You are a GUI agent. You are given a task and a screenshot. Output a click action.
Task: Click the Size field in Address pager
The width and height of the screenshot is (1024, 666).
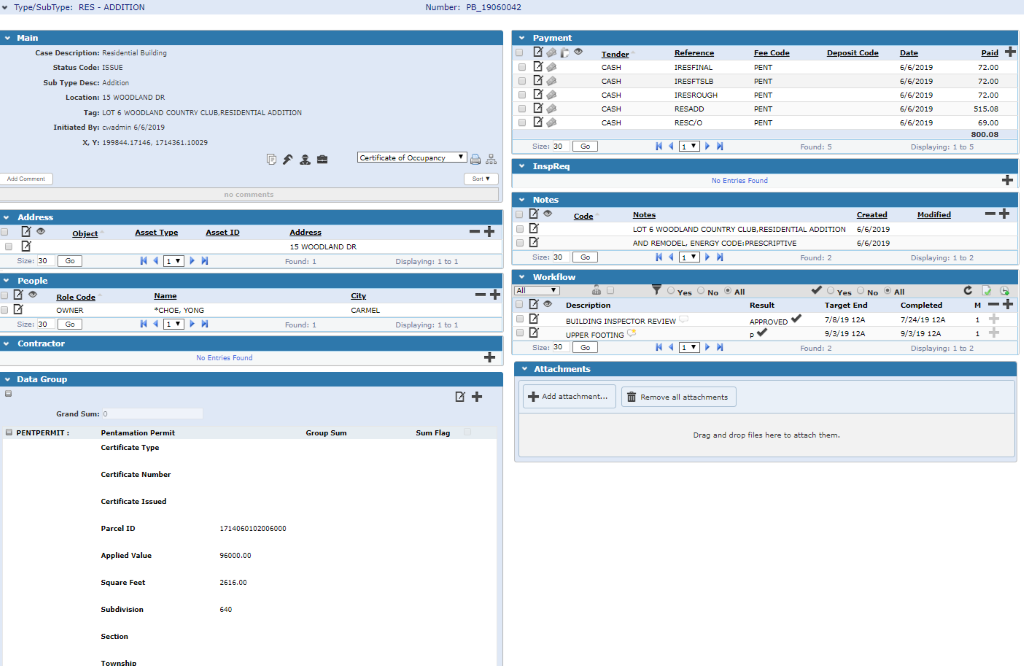point(44,261)
